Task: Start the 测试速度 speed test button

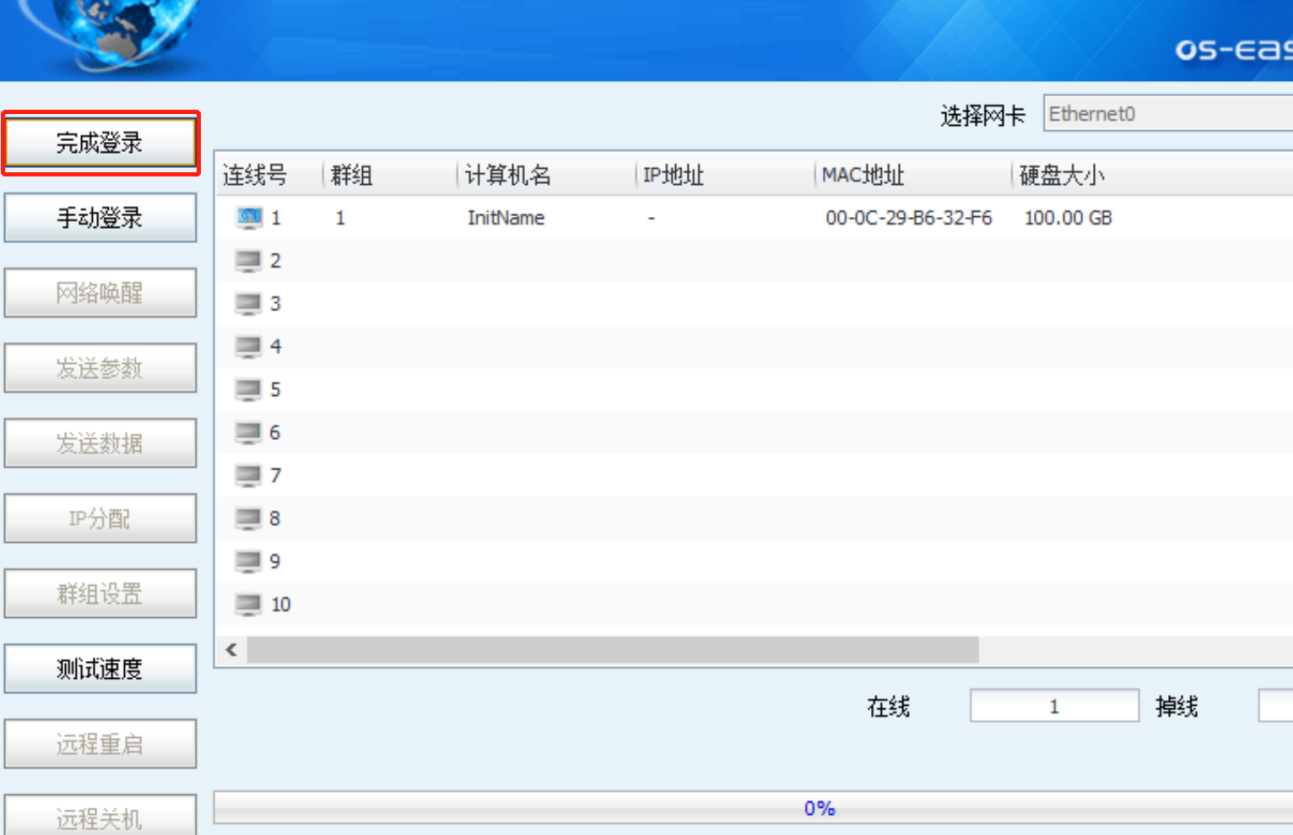Action: [100, 669]
